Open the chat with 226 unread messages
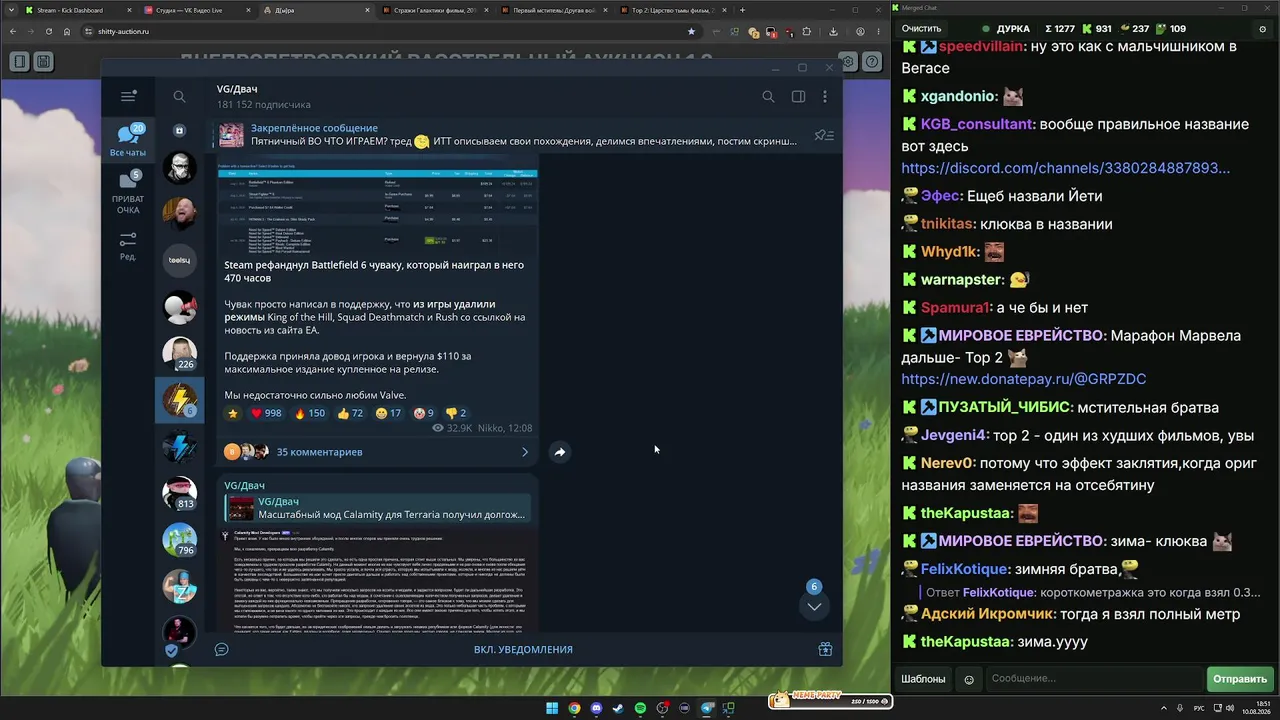 [x=180, y=354]
